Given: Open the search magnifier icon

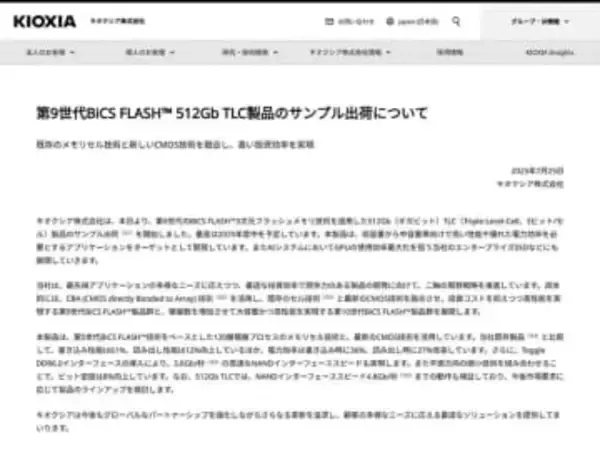Looking at the screenshot, I should click(x=456, y=21).
